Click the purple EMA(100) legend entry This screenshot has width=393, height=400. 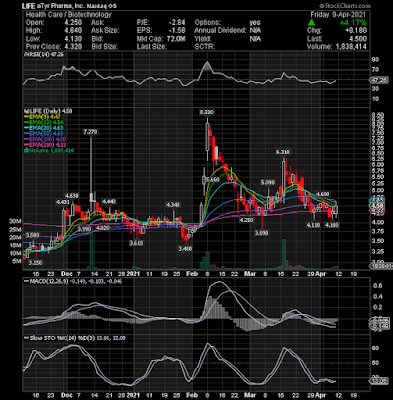point(45,139)
